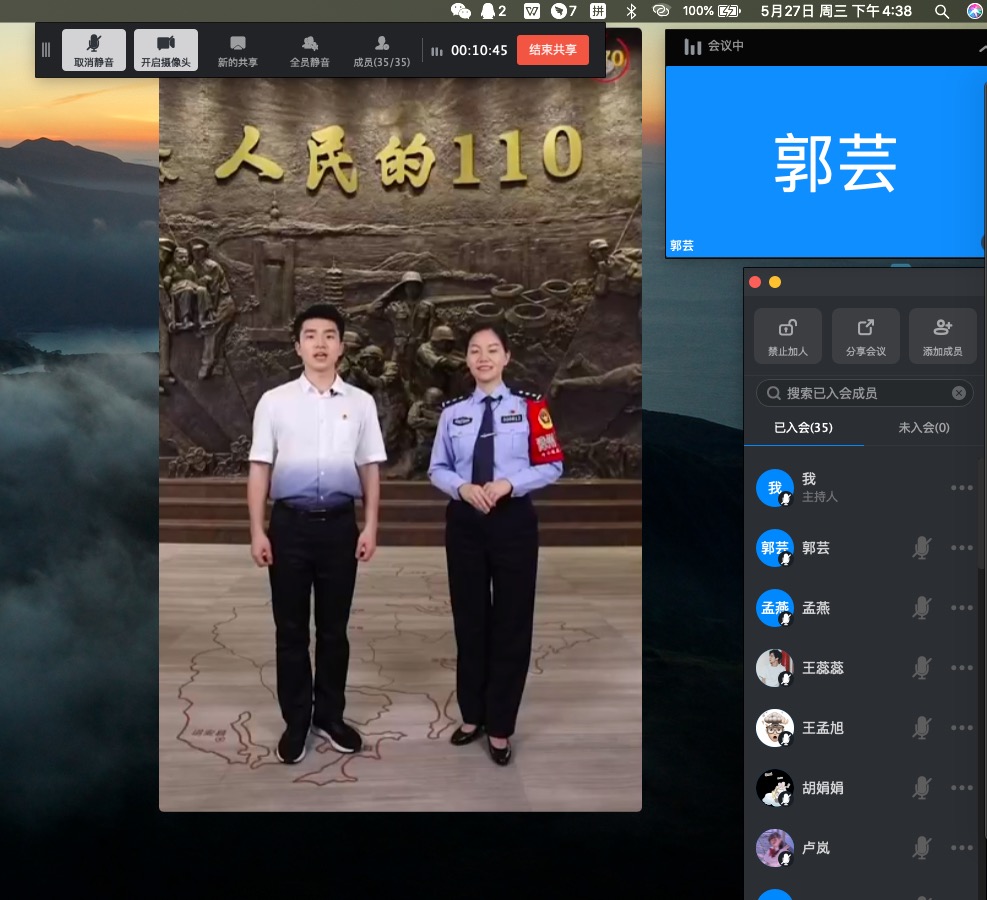
Task: Lock the meeting with 禁止加人
Action: pyautogui.click(x=788, y=336)
